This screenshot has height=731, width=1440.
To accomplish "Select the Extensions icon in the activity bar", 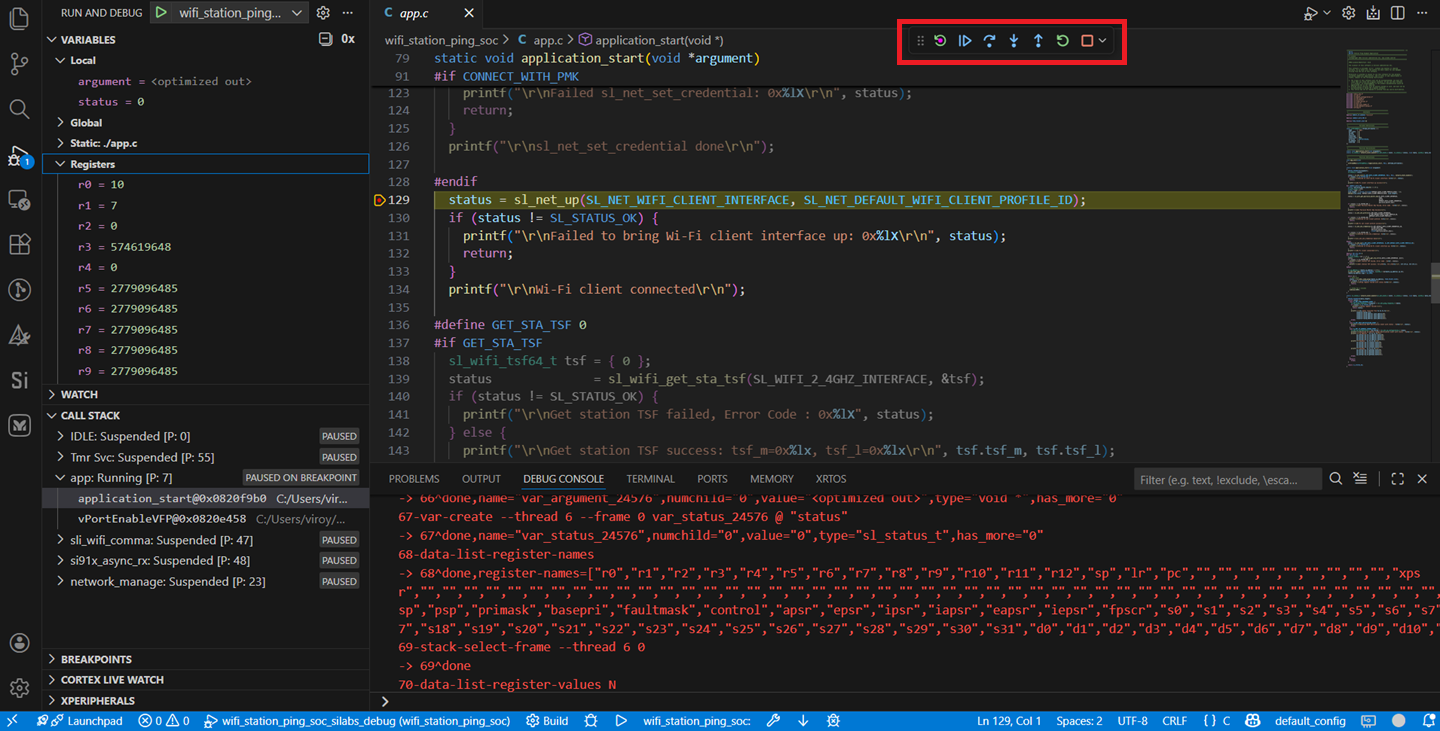I will (x=19, y=244).
